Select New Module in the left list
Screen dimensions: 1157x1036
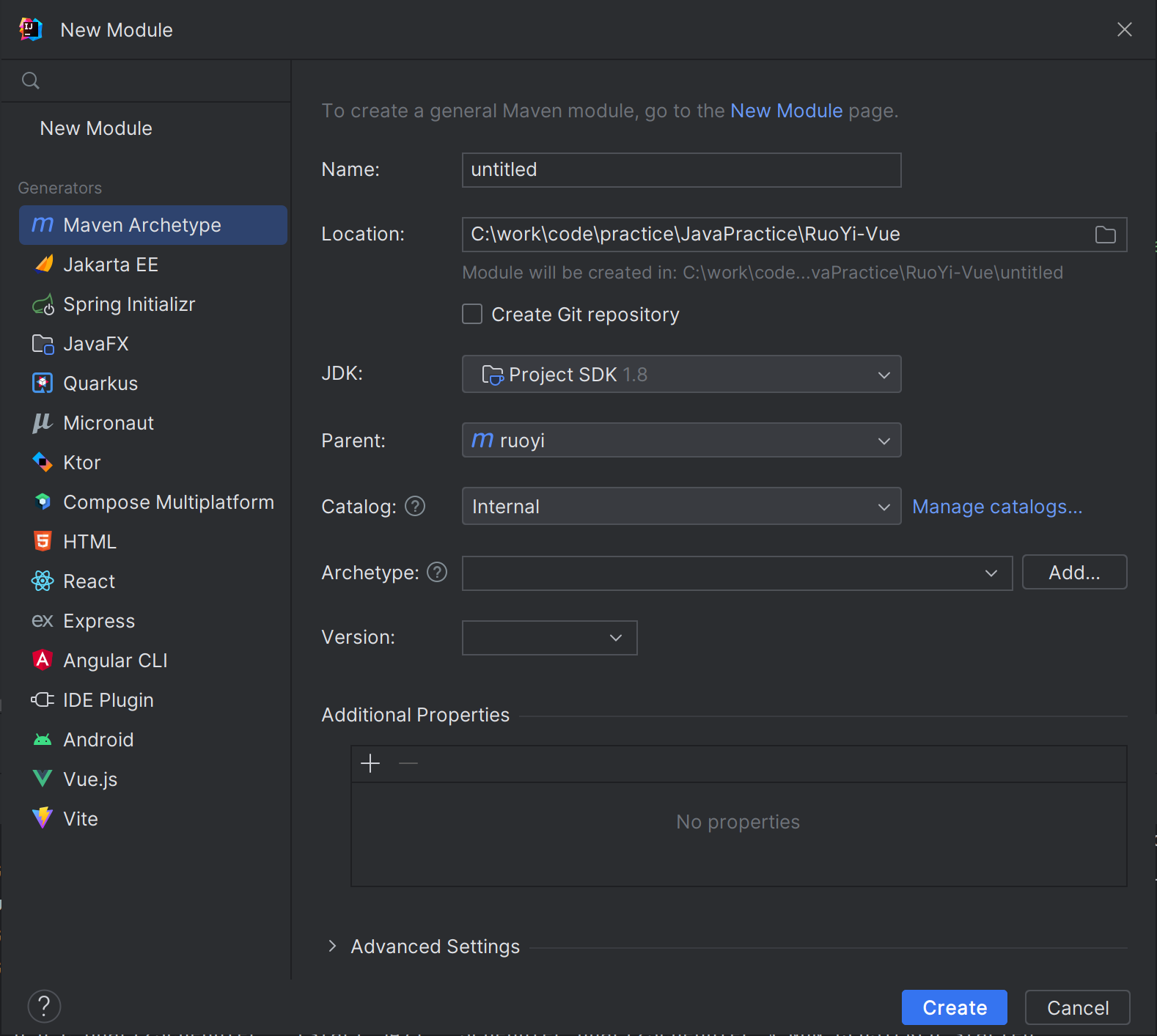click(x=96, y=128)
